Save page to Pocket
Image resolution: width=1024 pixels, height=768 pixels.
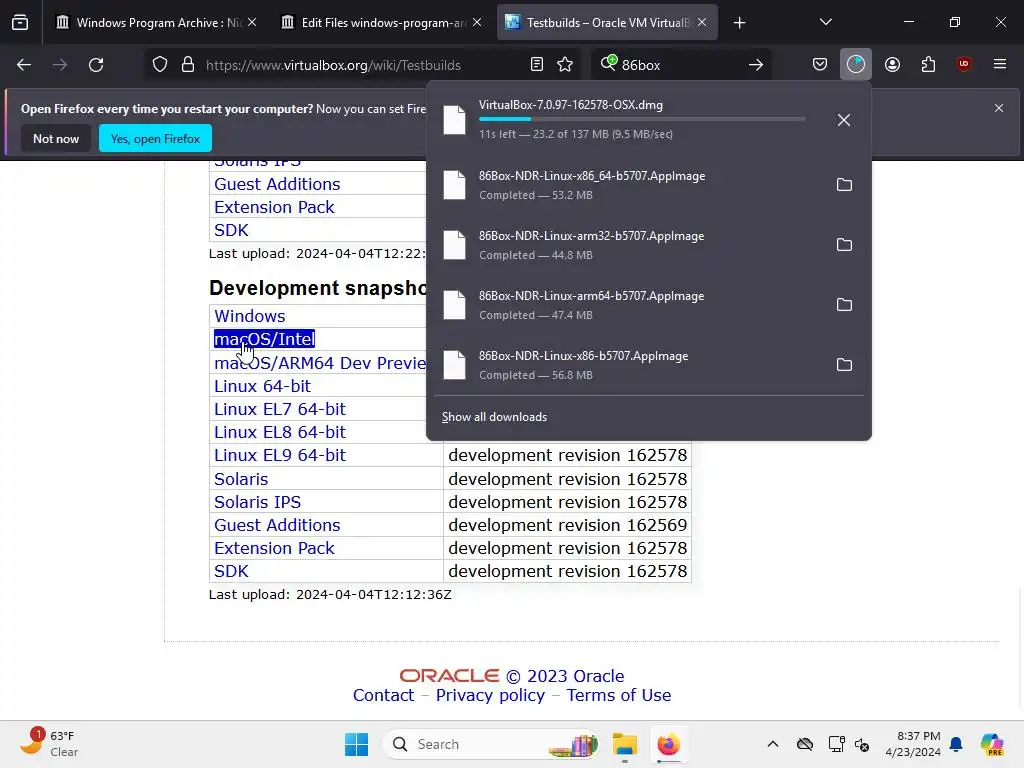coord(820,65)
